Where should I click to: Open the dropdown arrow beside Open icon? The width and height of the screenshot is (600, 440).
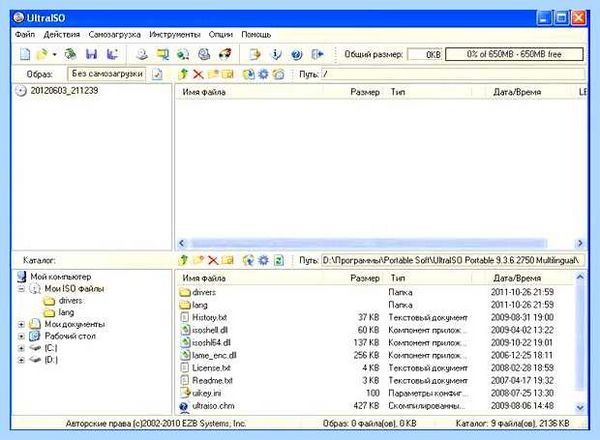pos(54,55)
